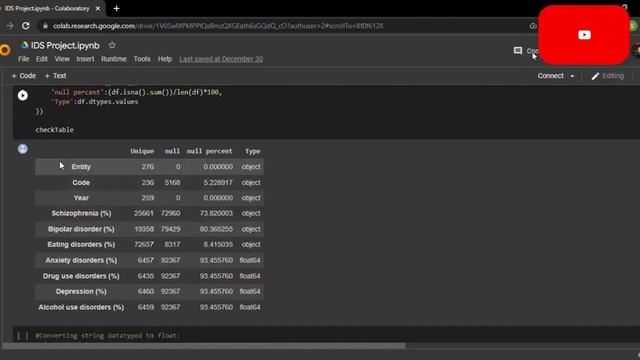The image size is (640, 360).
Task: Click the 276 unique value for Entity
Action: click(x=148, y=167)
